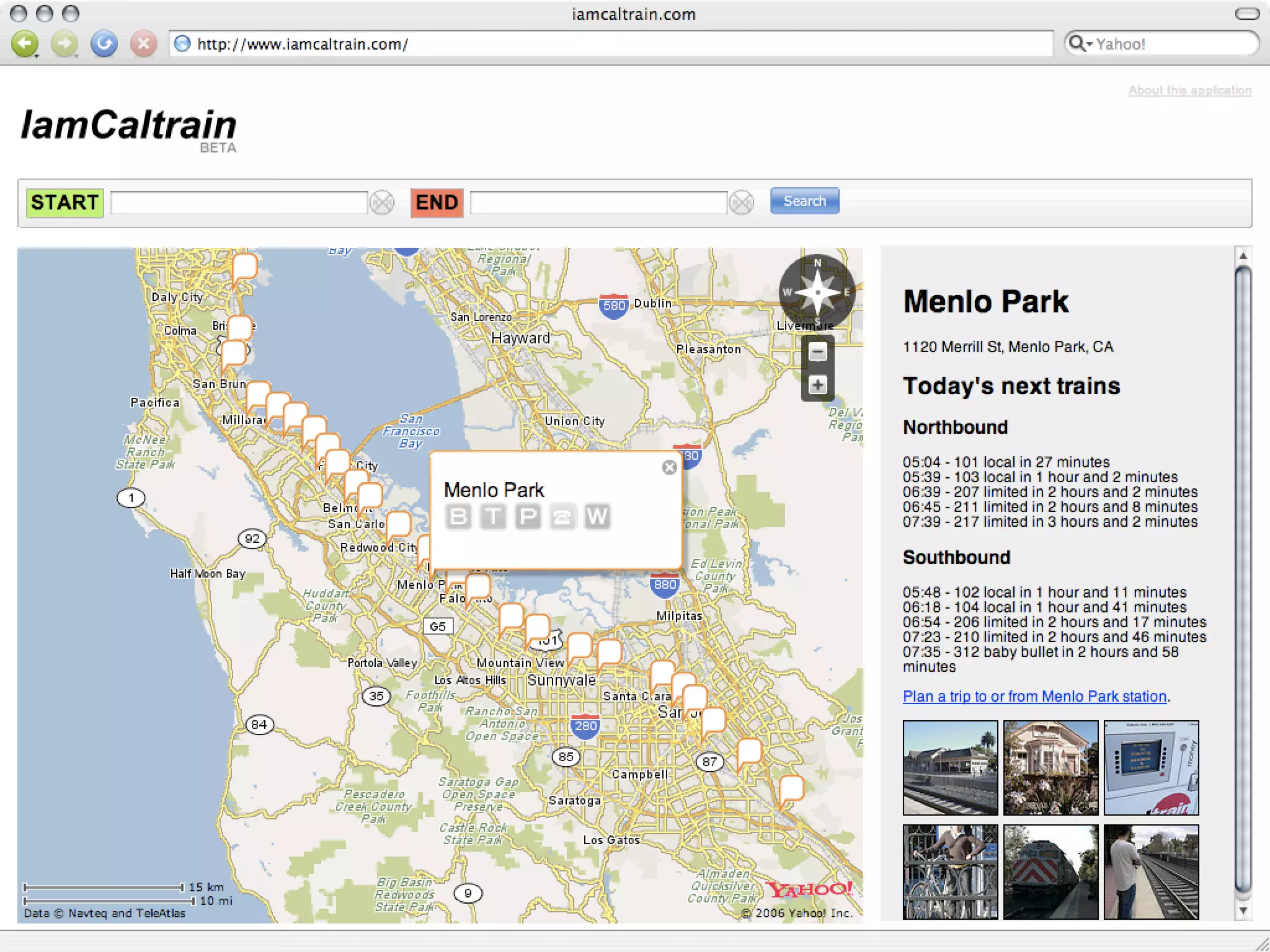This screenshot has height=952, width=1270.
Task: Zoom in the map with plus button
Action: click(x=817, y=386)
